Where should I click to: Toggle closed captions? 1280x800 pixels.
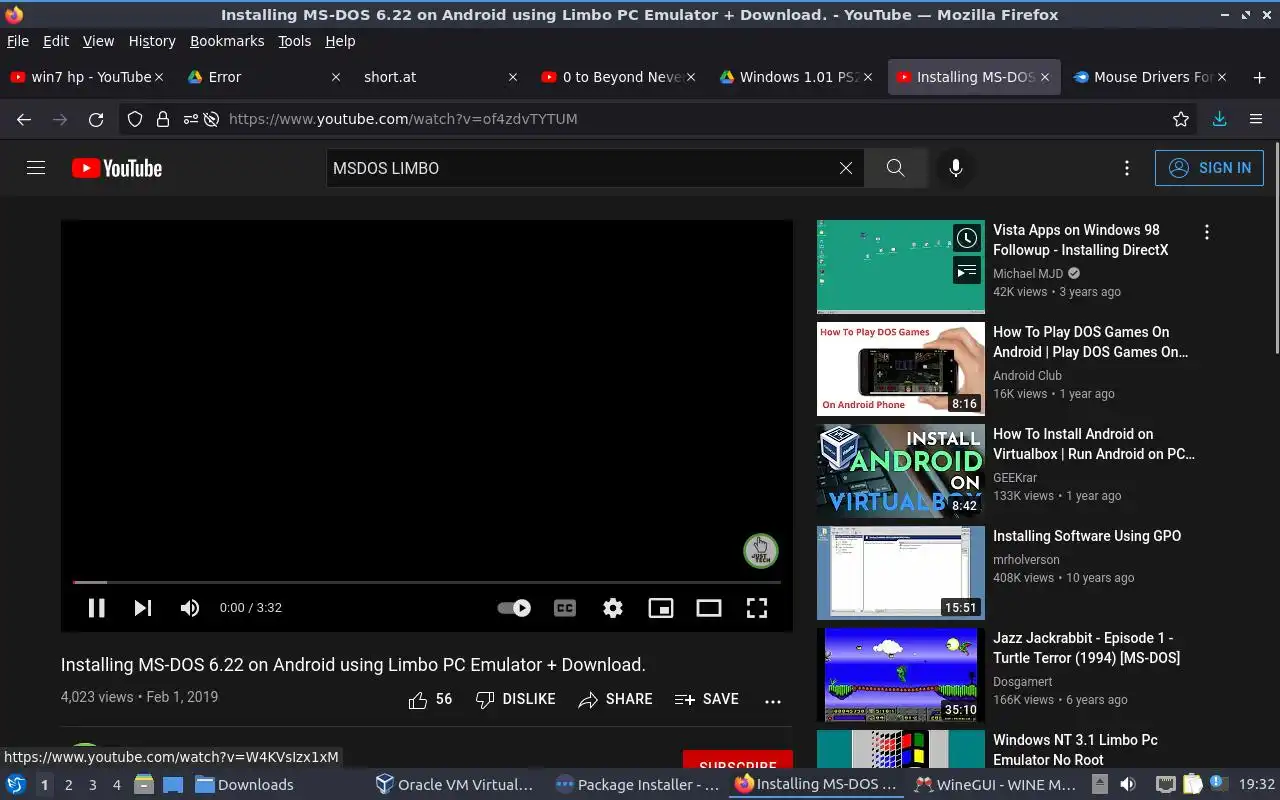[565, 608]
